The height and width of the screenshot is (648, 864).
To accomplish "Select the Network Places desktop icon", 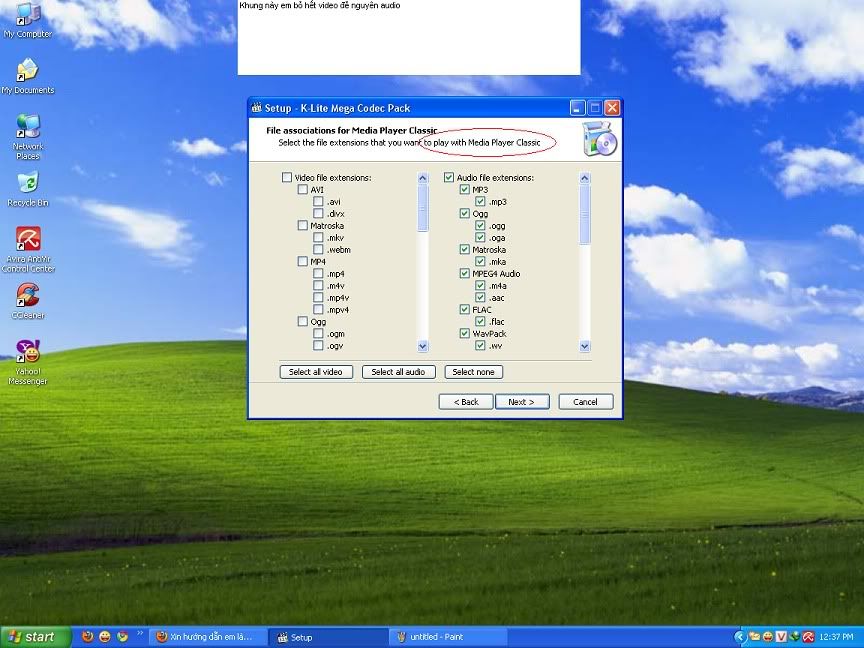I will (28, 136).
